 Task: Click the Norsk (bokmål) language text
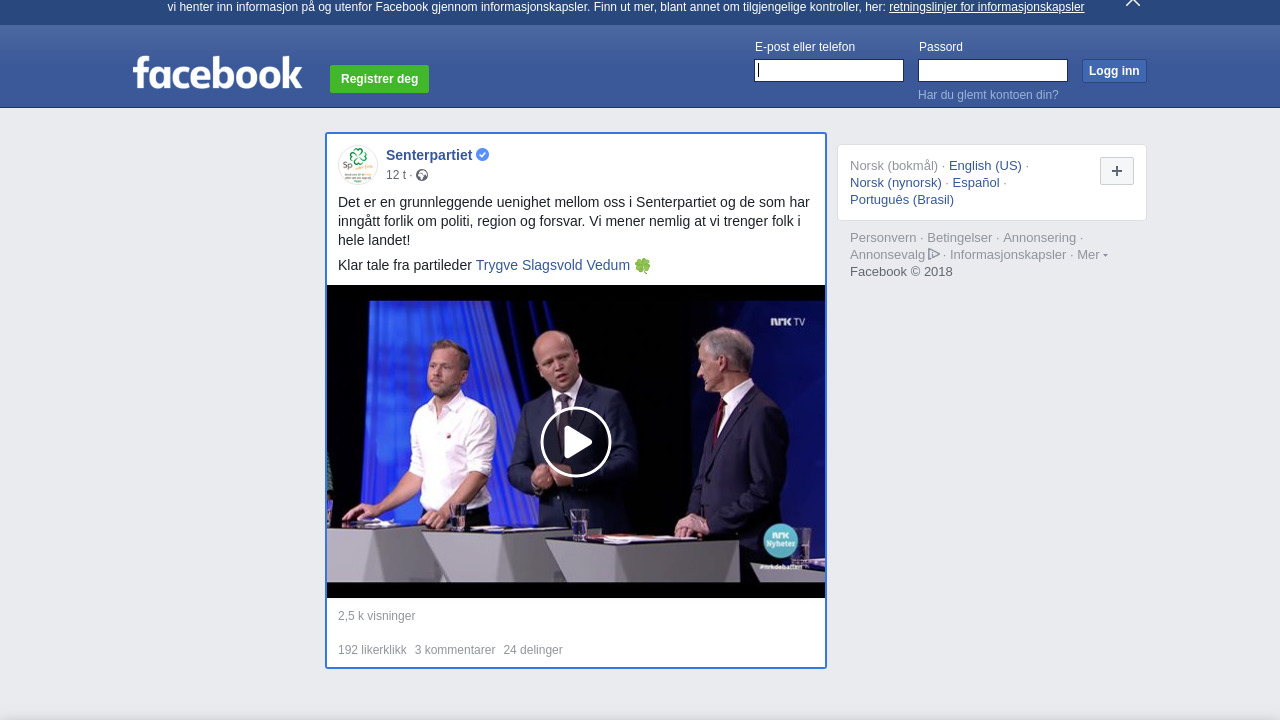pos(894,166)
